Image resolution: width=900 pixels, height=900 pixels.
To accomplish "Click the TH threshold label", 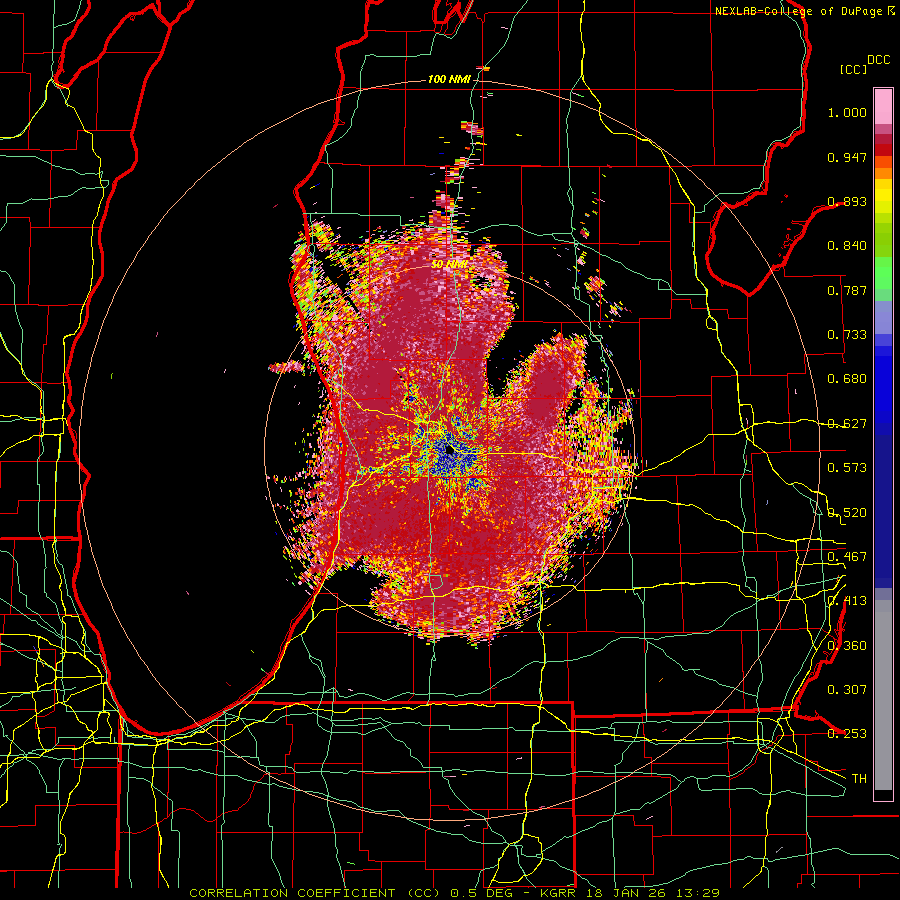I will [859, 778].
